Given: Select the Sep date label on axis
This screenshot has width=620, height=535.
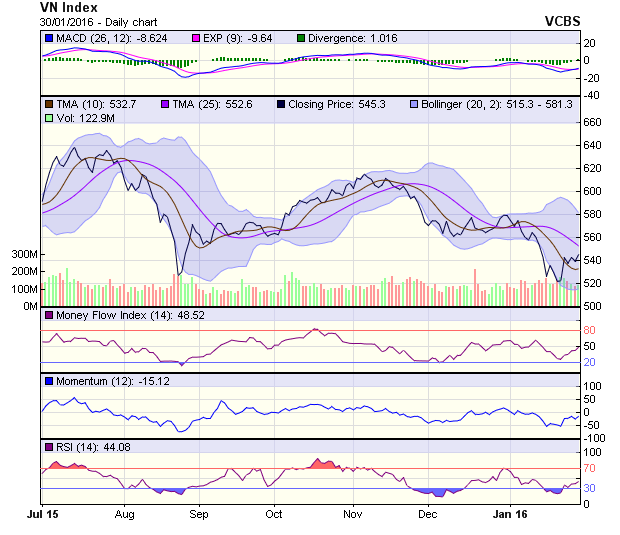Looking at the screenshot, I should (x=198, y=515).
